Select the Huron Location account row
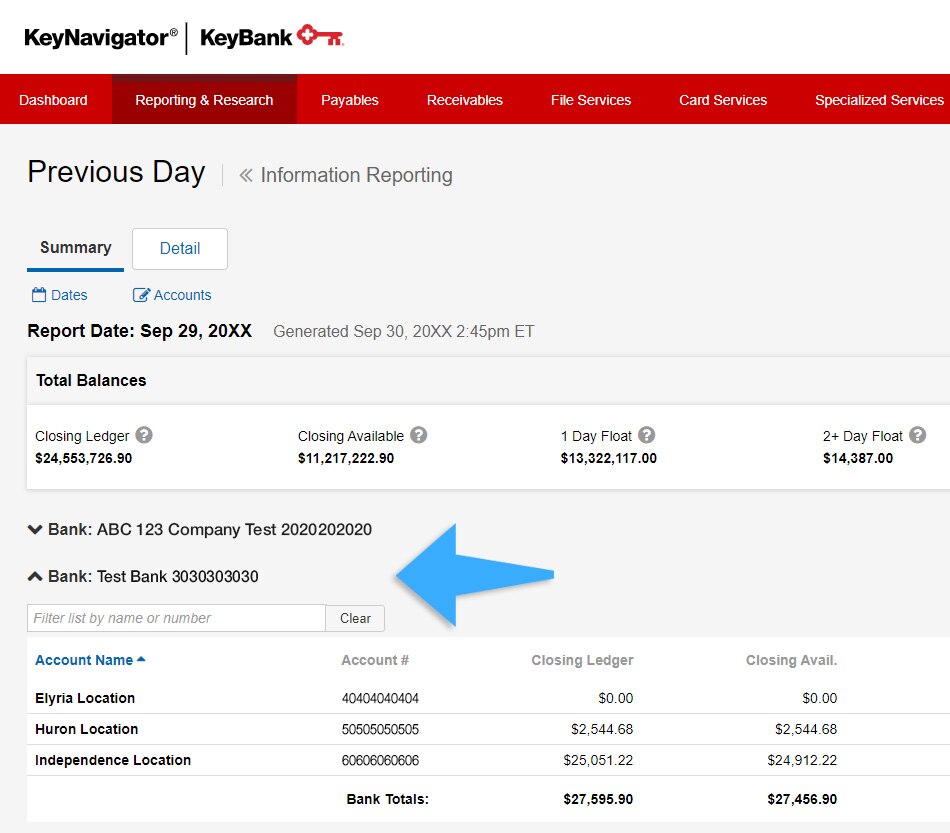This screenshot has width=950, height=833. (x=87, y=729)
